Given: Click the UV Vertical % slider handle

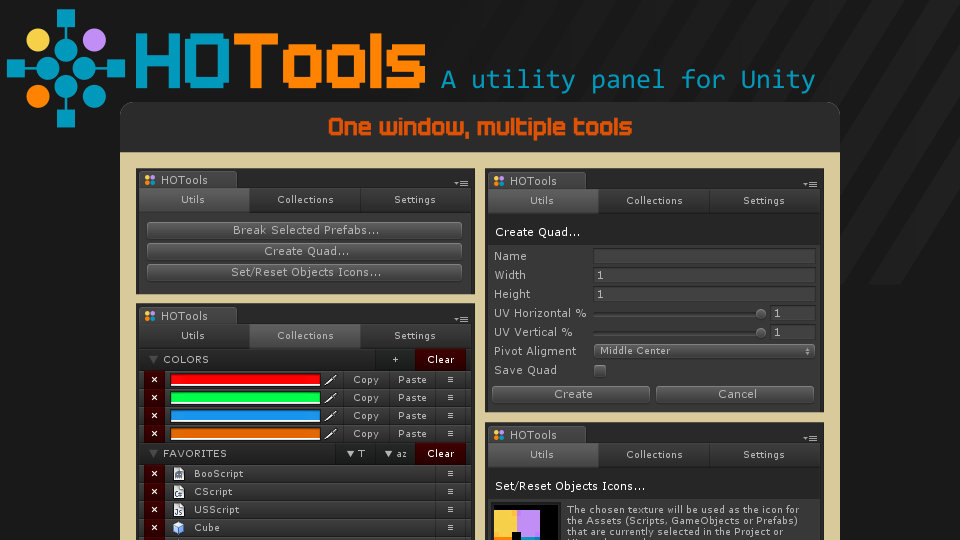Looking at the screenshot, I should pos(760,332).
